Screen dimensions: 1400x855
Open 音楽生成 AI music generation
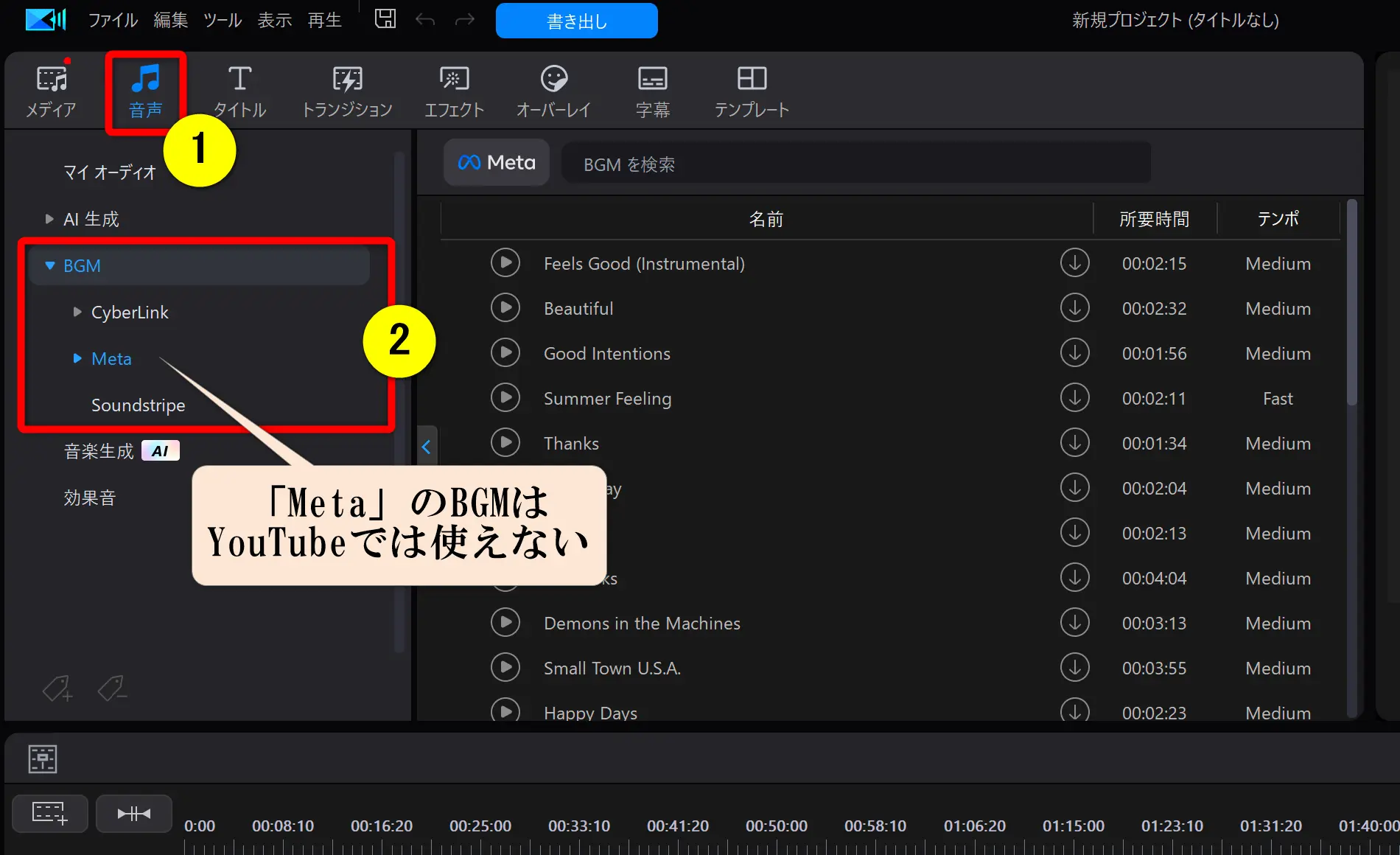point(122,451)
